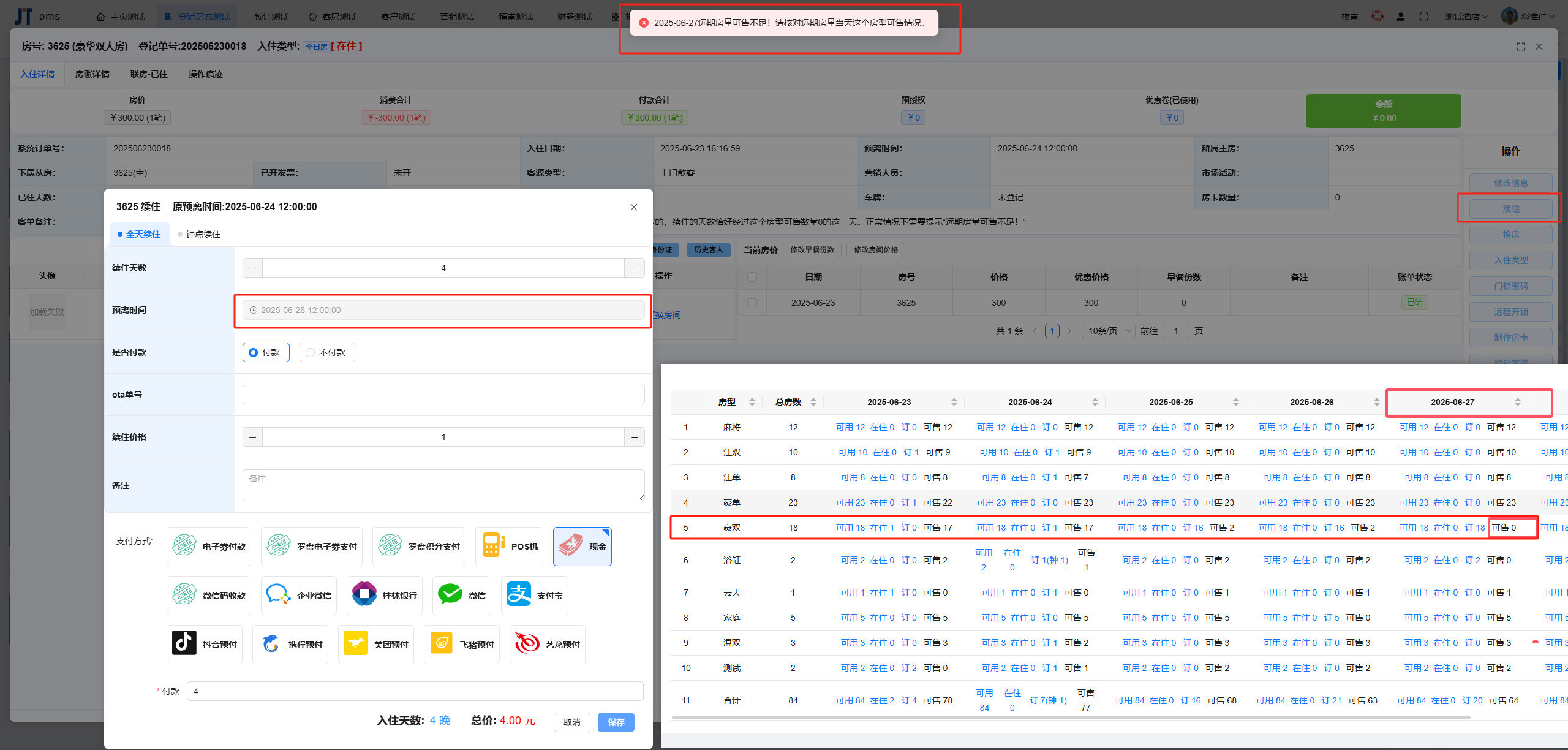Open the 房账详情 tab
The image size is (1568, 750).
92,74
